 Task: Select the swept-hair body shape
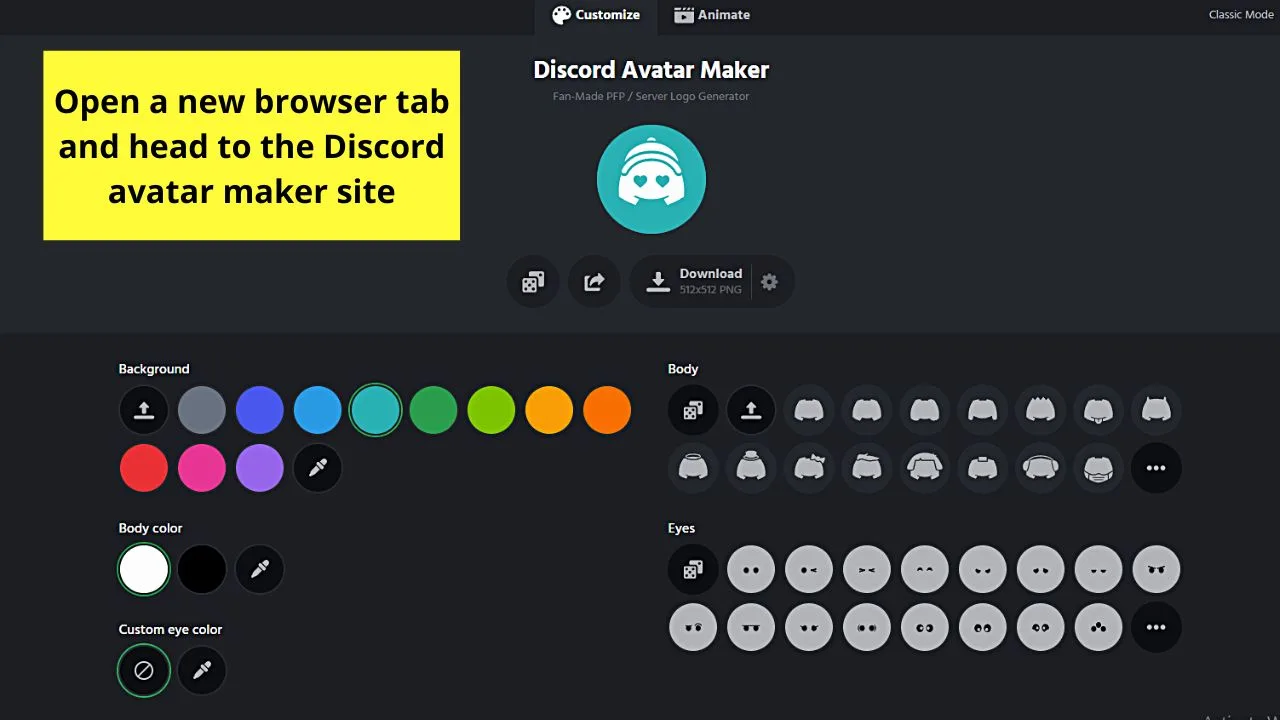pyautogui.click(x=867, y=468)
